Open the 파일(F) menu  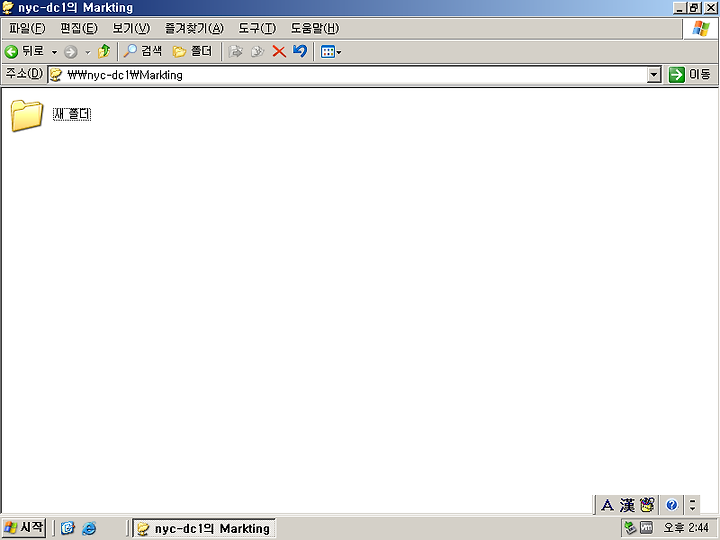pos(27,28)
